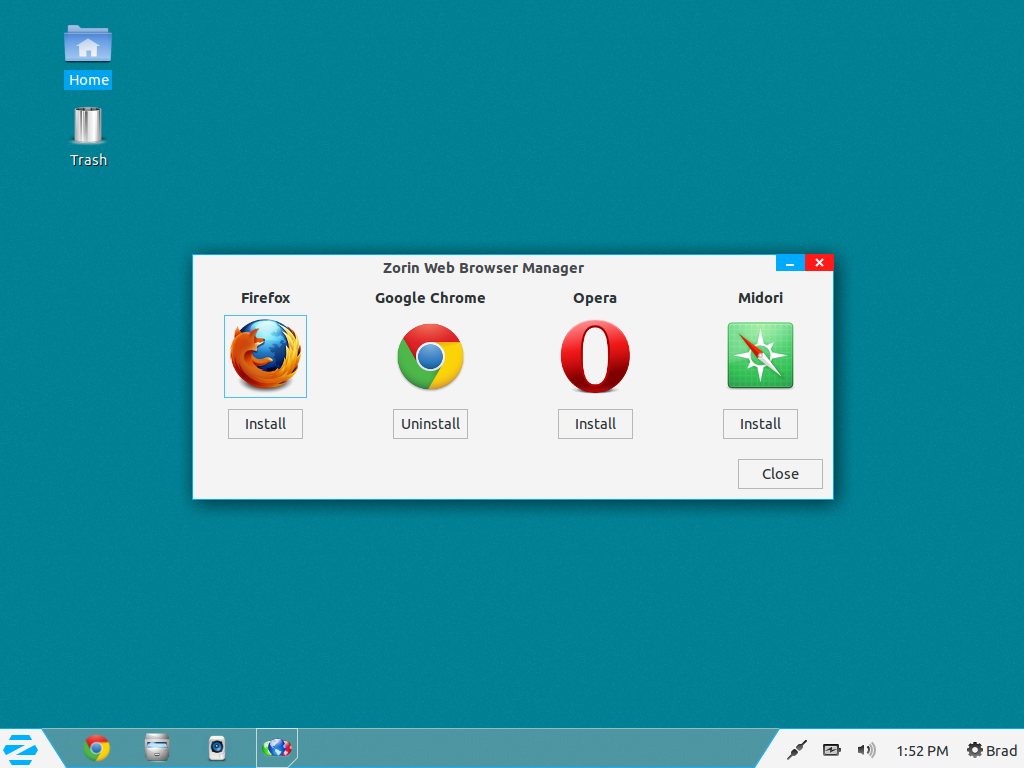Open the network connection tray icon

[797, 750]
